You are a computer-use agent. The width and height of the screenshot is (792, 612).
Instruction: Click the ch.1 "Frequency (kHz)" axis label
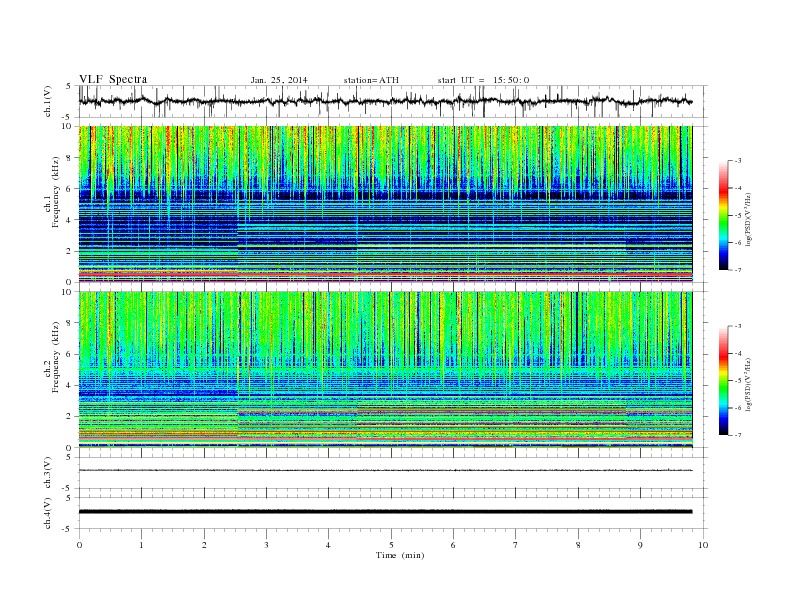click(56, 192)
